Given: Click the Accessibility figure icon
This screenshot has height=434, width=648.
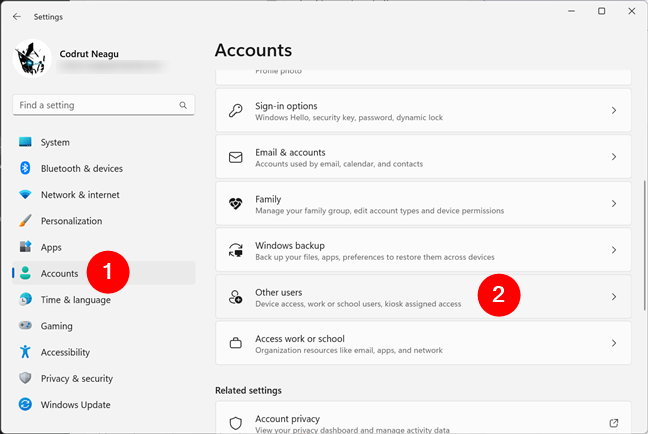Looking at the screenshot, I should click(x=25, y=352).
